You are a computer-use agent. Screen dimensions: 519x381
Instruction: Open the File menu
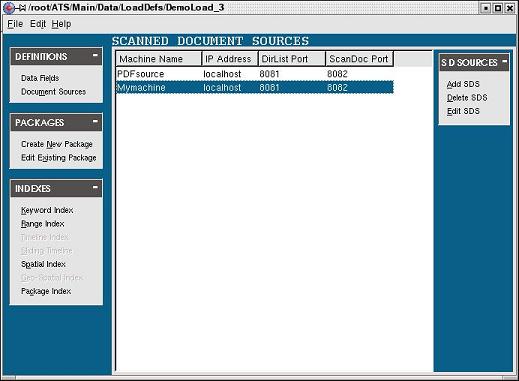[15, 24]
